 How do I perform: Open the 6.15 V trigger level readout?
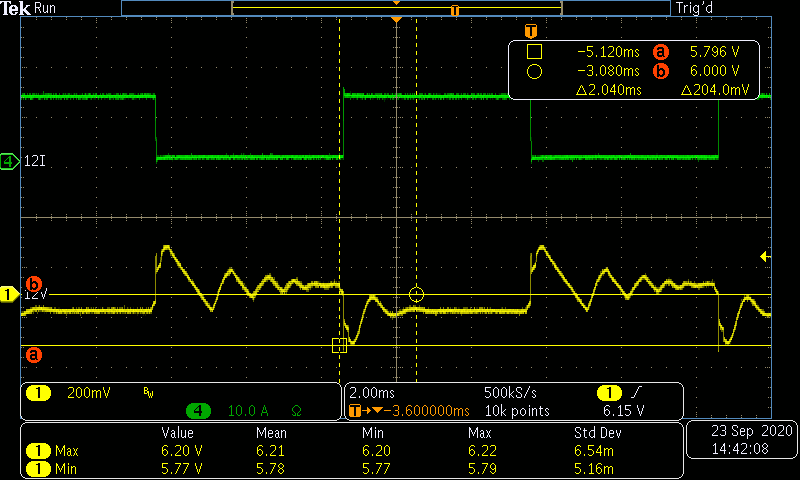(625, 410)
